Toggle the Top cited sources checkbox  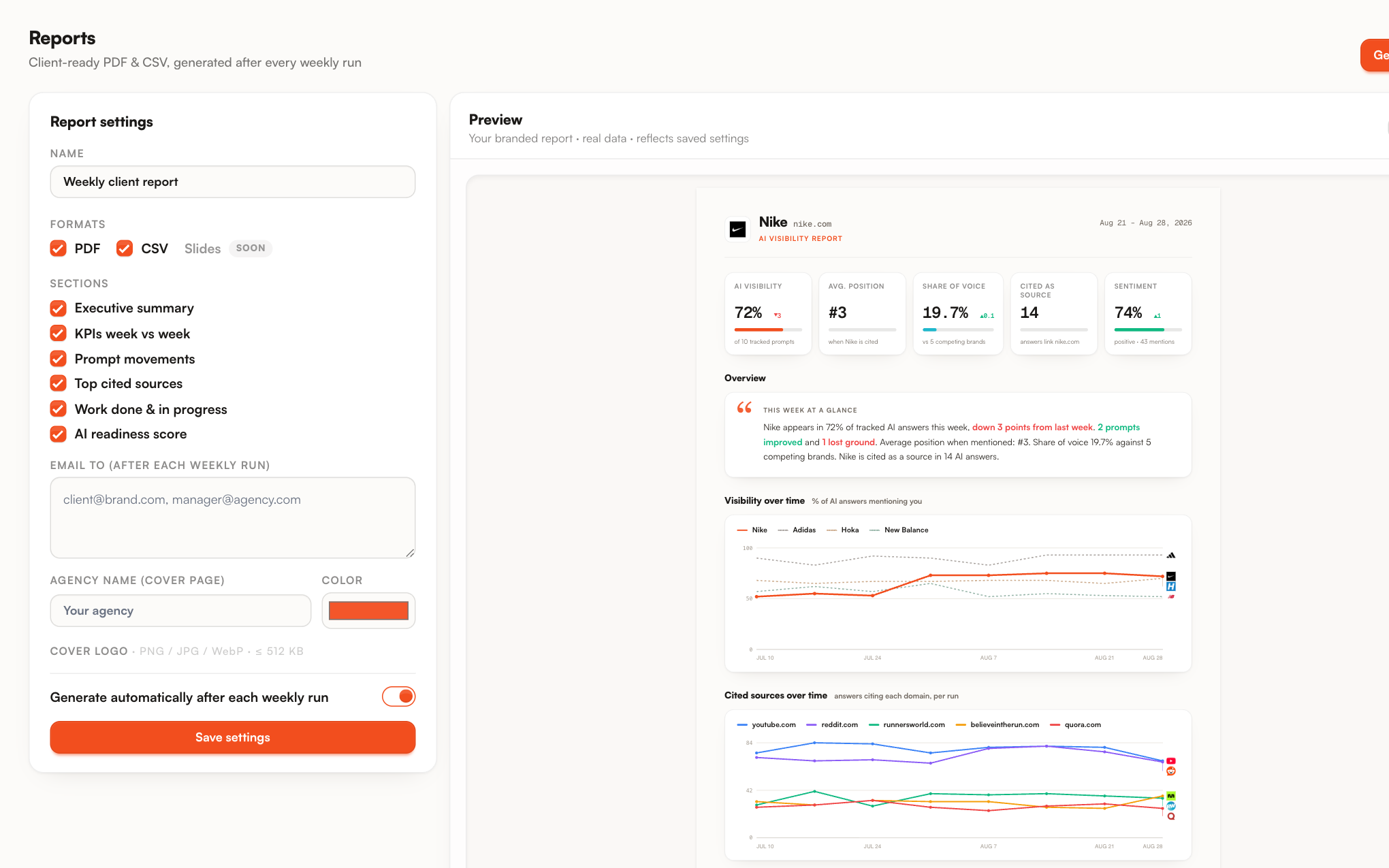click(x=59, y=383)
